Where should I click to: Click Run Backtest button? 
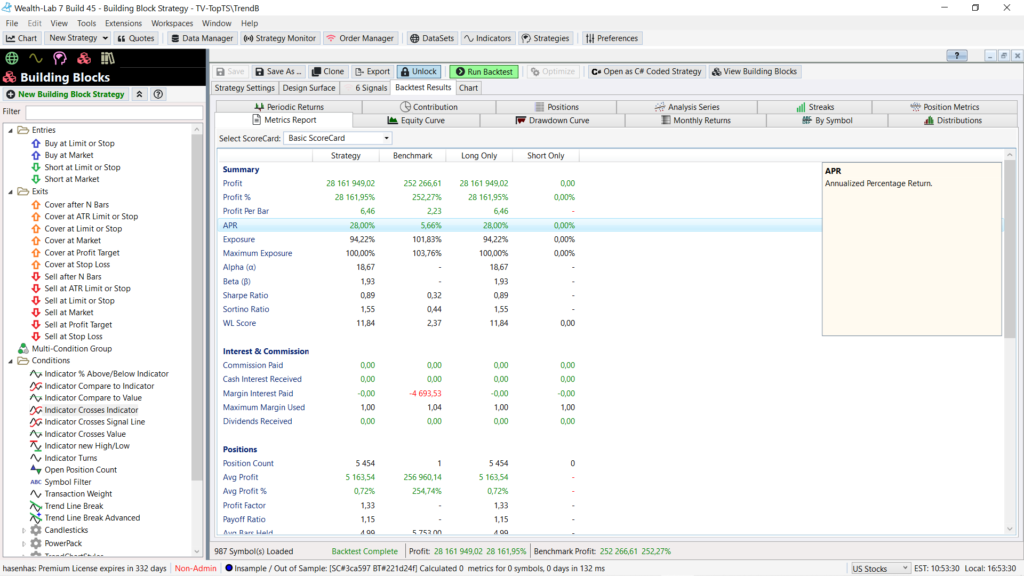coord(484,71)
